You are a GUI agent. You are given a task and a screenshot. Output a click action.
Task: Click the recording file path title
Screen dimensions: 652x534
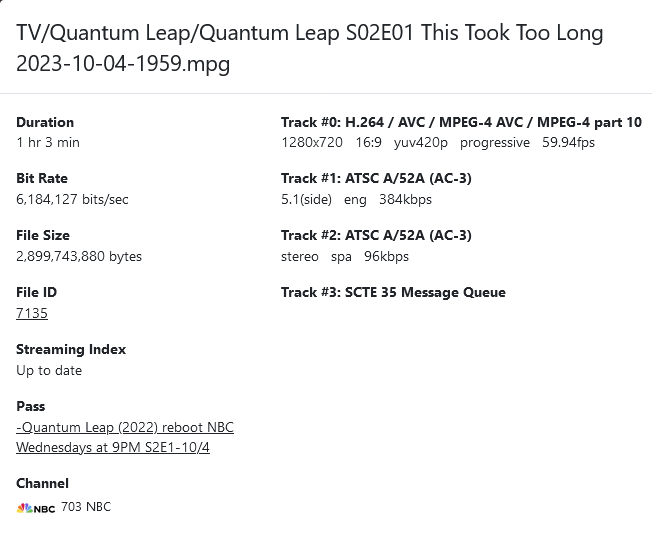click(310, 48)
